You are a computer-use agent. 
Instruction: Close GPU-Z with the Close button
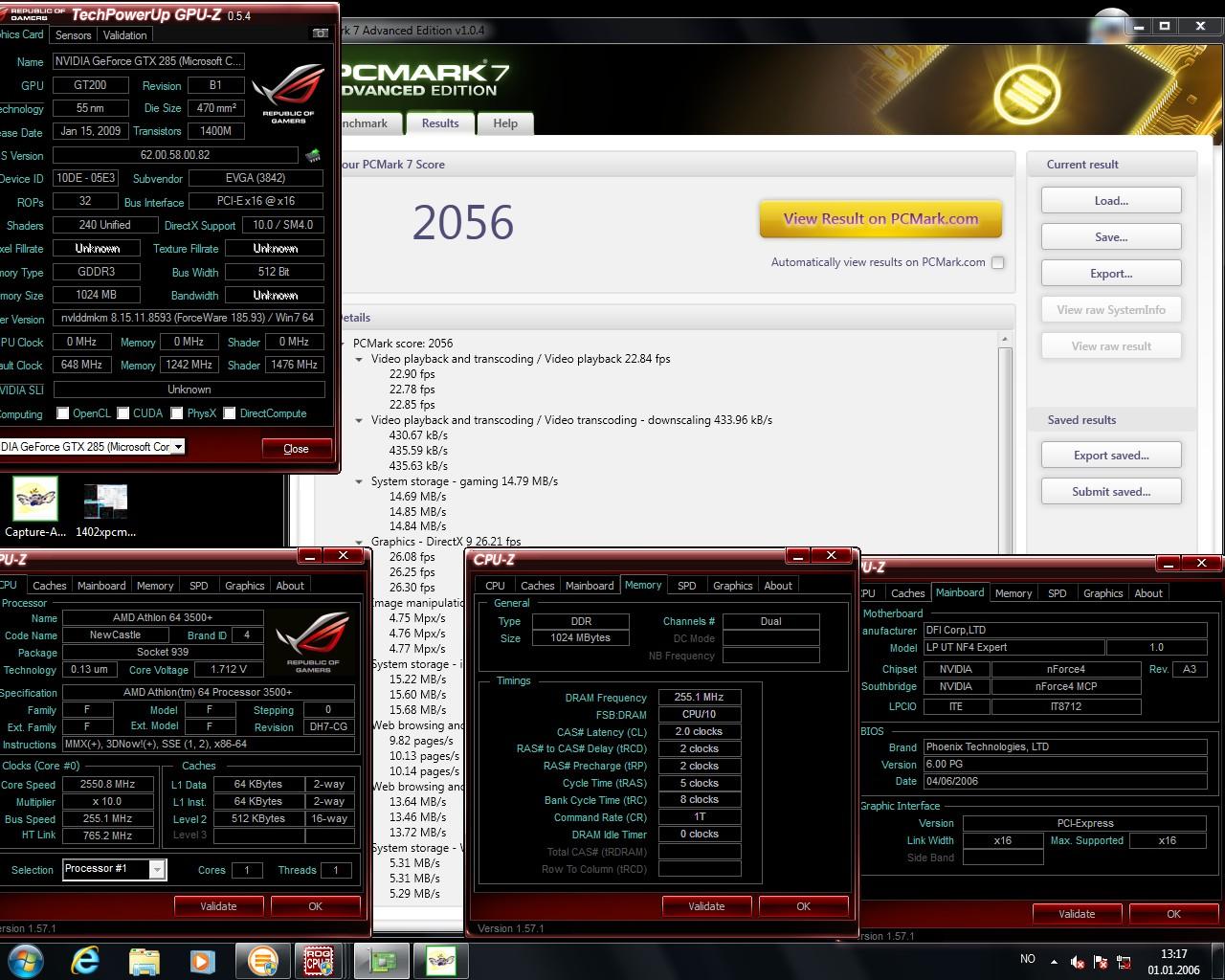[x=297, y=449]
